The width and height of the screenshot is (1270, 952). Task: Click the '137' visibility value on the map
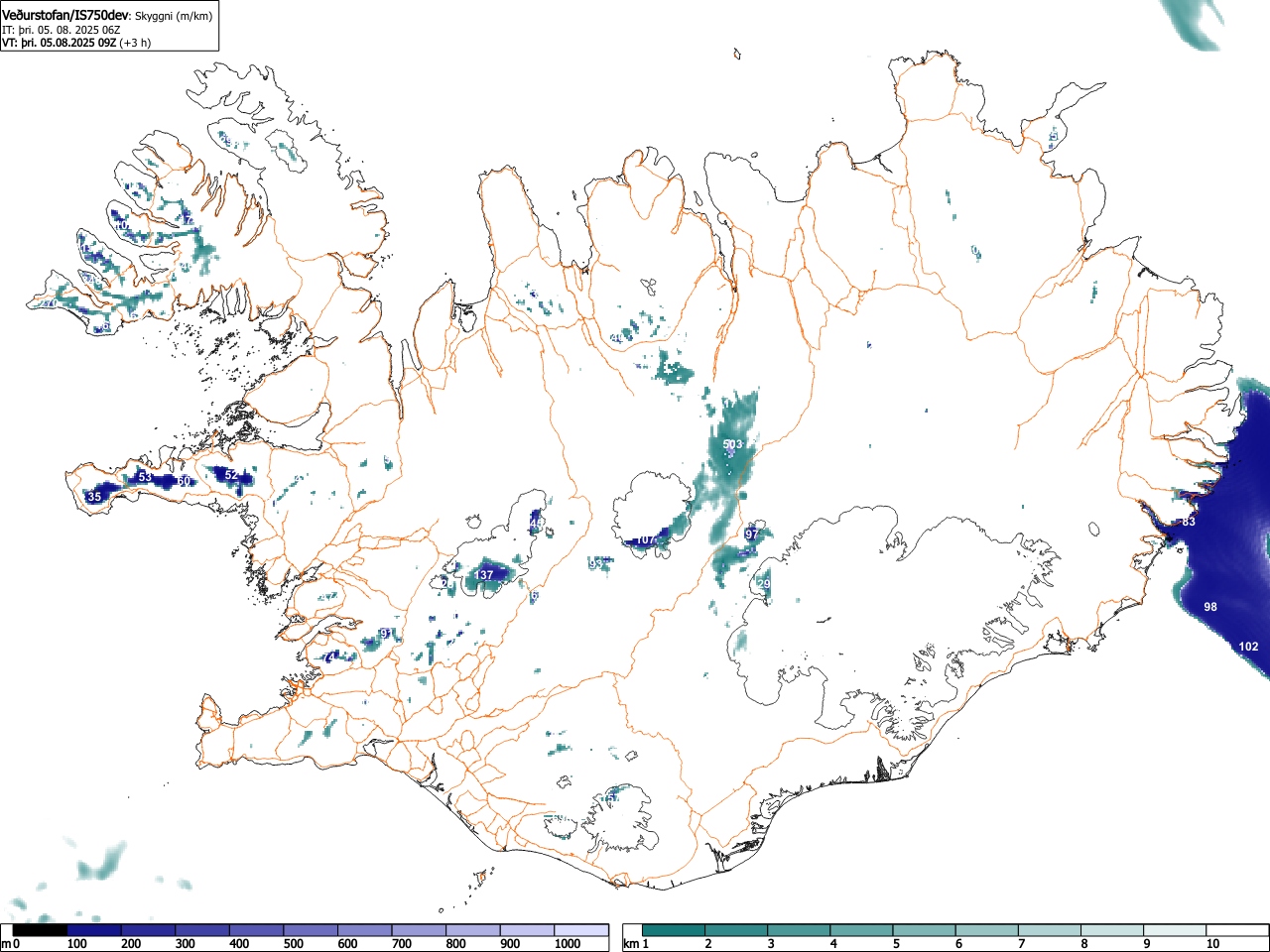pyautogui.click(x=483, y=575)
